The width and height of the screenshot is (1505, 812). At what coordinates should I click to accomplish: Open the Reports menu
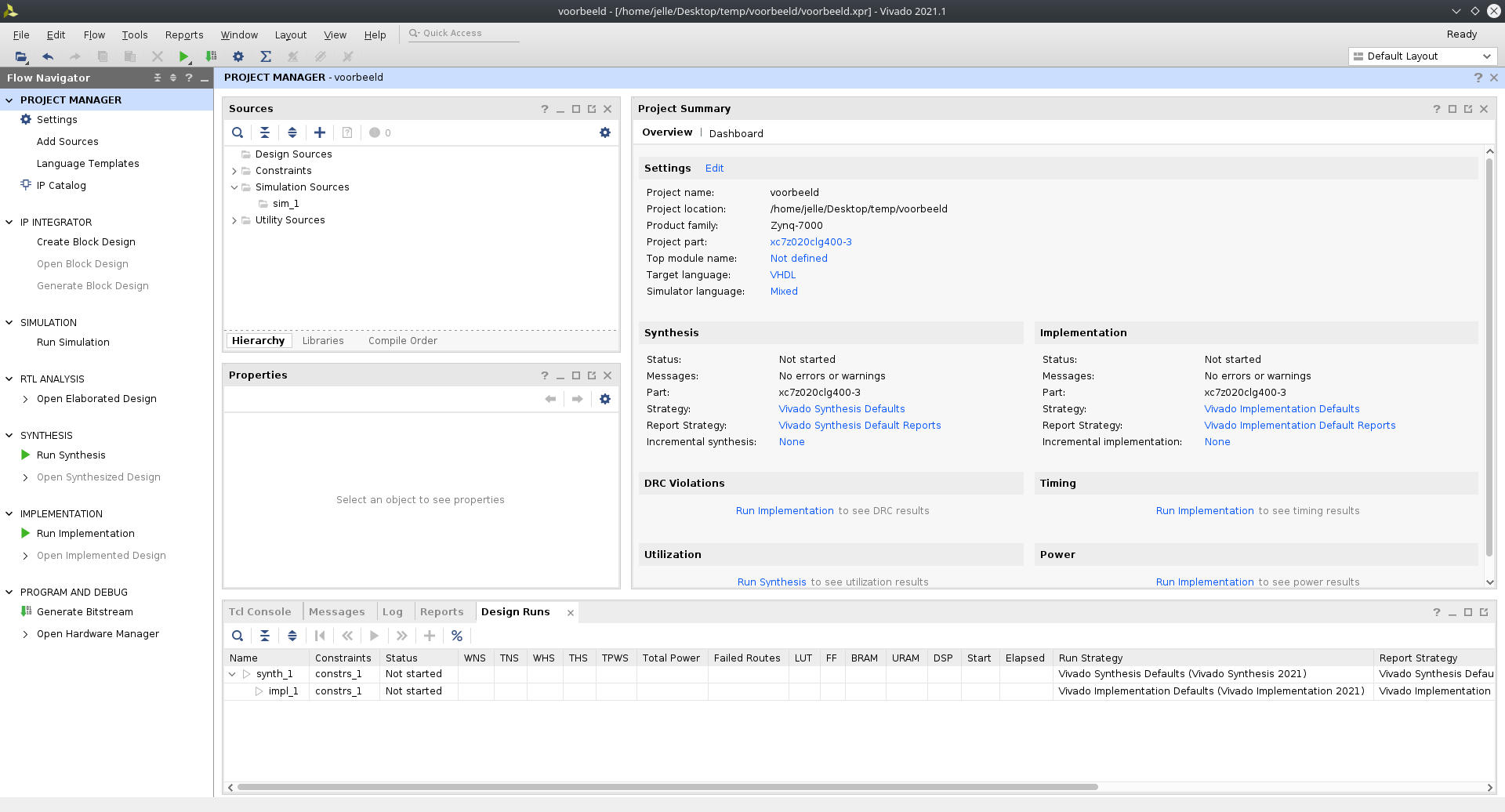coord(184,34)
